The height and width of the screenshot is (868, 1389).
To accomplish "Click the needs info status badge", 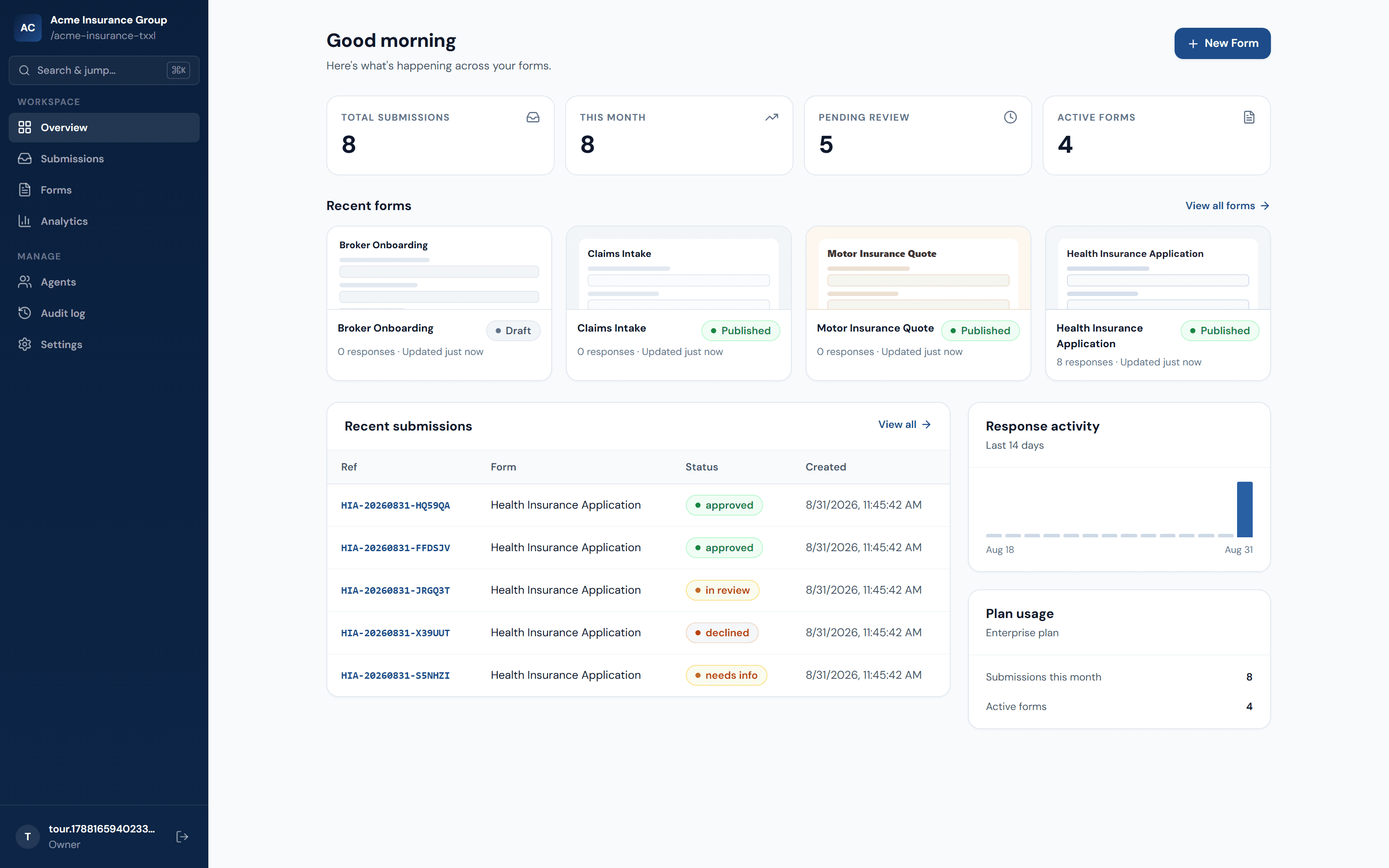I will click(726, 675).
